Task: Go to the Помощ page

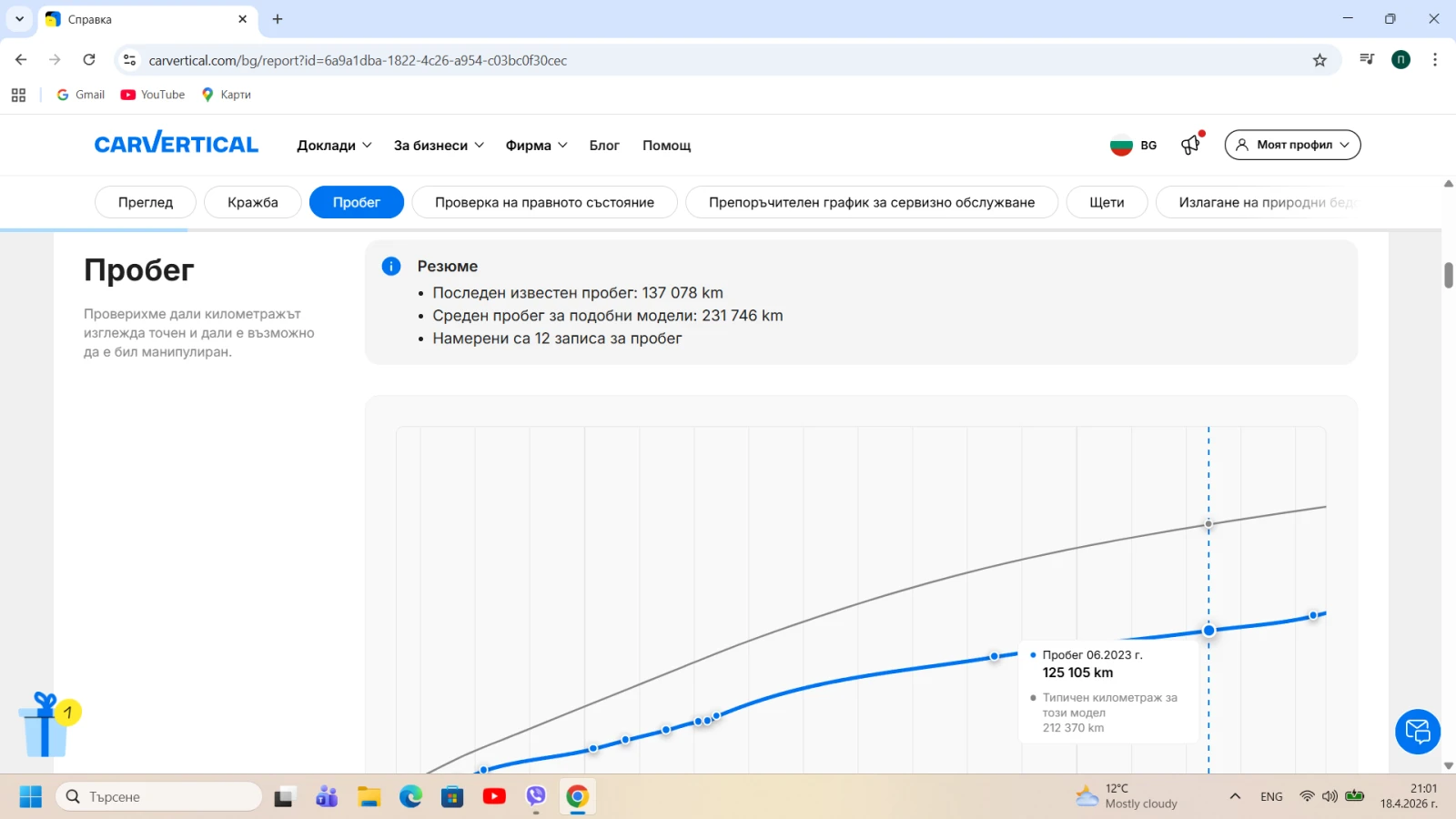Action: pyautogui.click(x=666, y=146)
